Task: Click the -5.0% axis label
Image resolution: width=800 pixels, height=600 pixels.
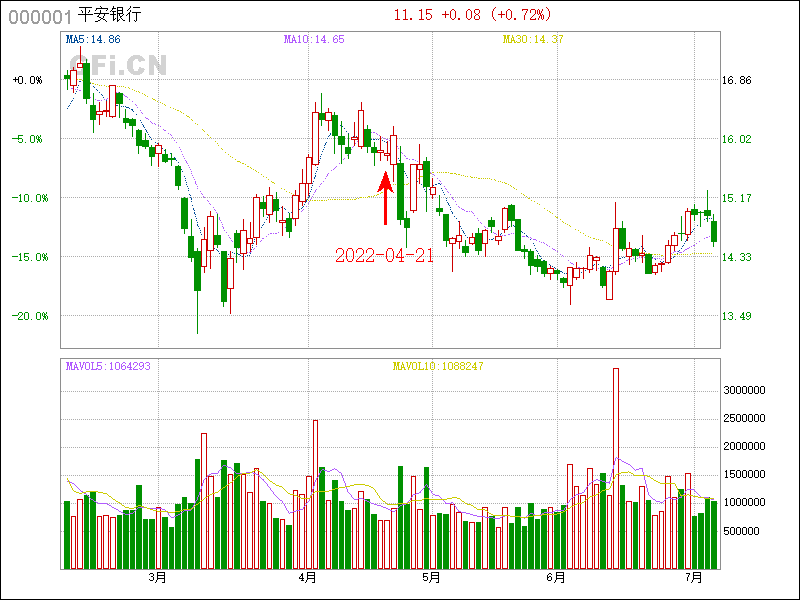Action: (28, 139)
